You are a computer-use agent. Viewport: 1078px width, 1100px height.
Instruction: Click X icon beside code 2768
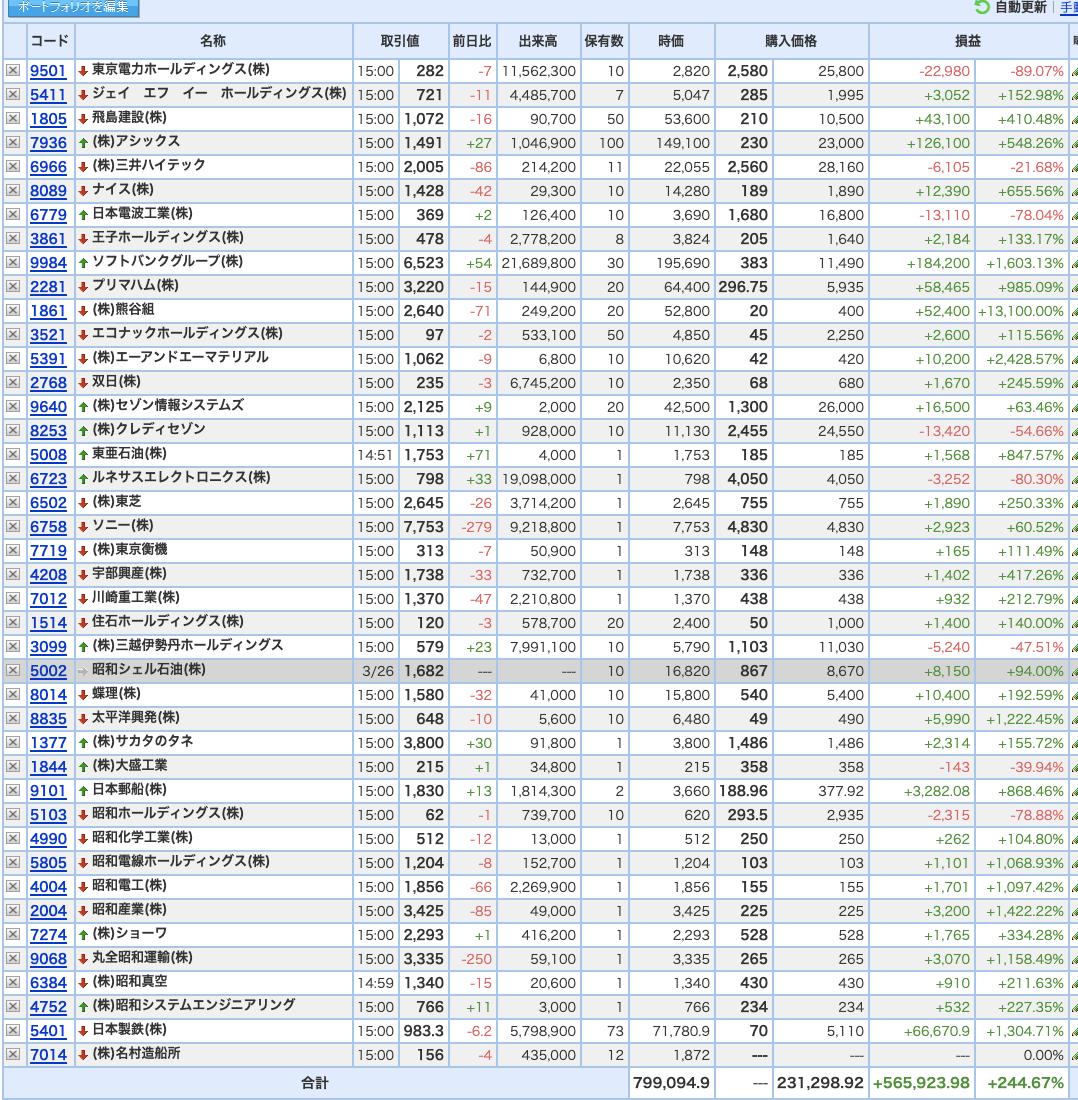click(x=13, y=382)
